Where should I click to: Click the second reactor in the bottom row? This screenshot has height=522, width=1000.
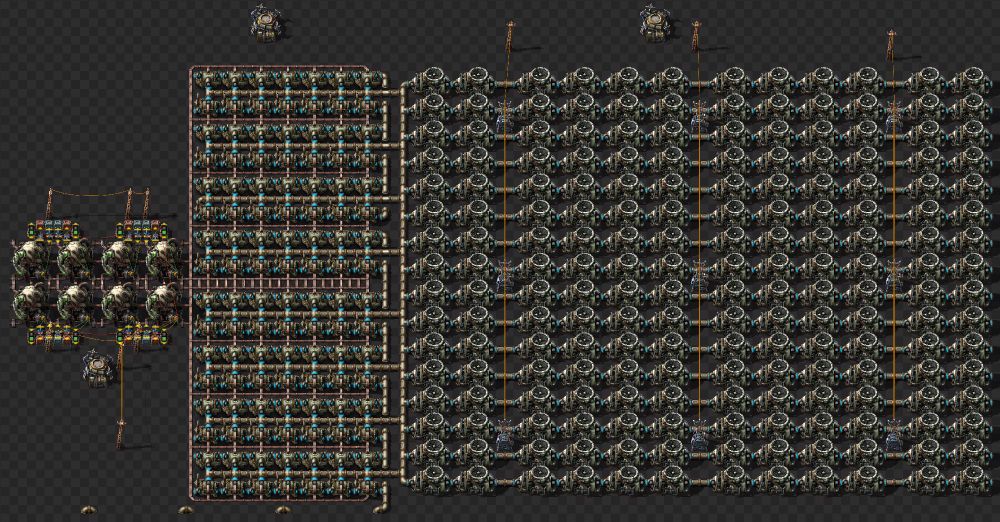coord(75,302)
